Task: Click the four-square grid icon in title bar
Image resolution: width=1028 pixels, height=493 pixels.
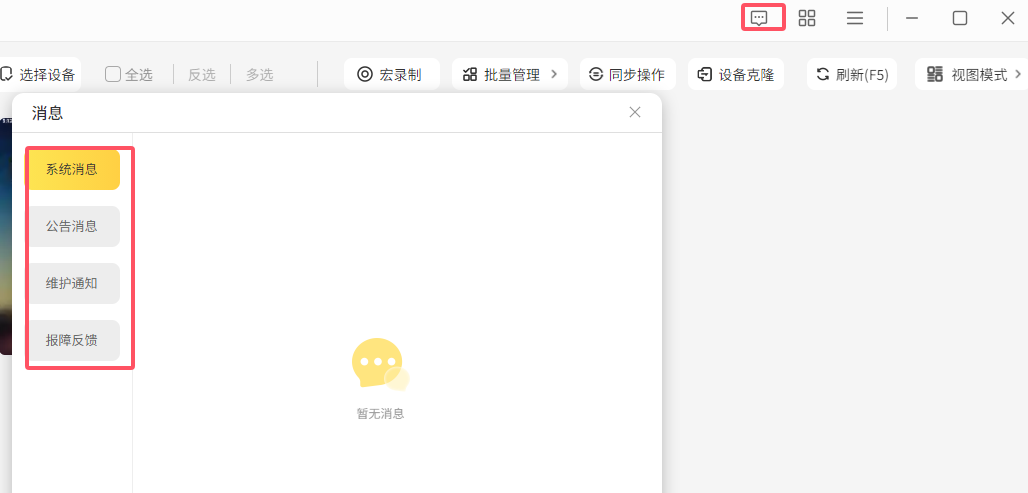Action: click(807, 18)
